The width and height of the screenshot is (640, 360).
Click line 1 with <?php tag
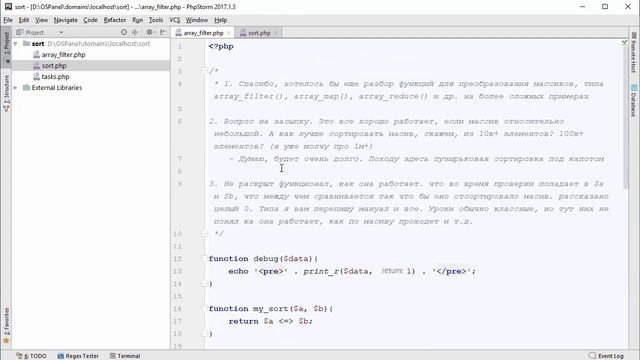tap(221, 47)
